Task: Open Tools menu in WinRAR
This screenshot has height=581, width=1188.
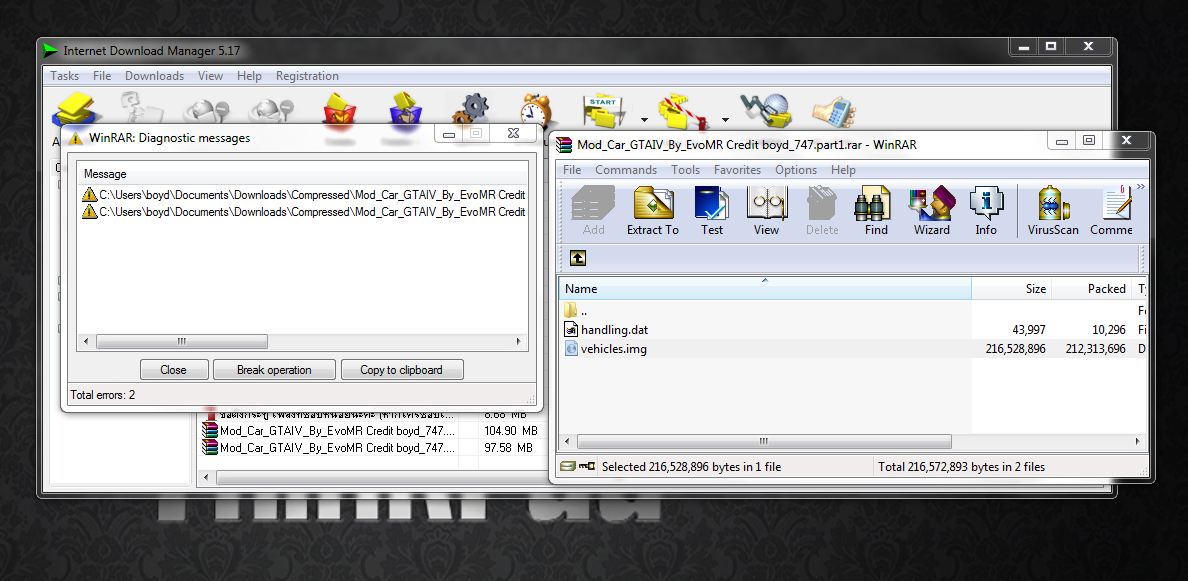Action: (x=686, y=170)
